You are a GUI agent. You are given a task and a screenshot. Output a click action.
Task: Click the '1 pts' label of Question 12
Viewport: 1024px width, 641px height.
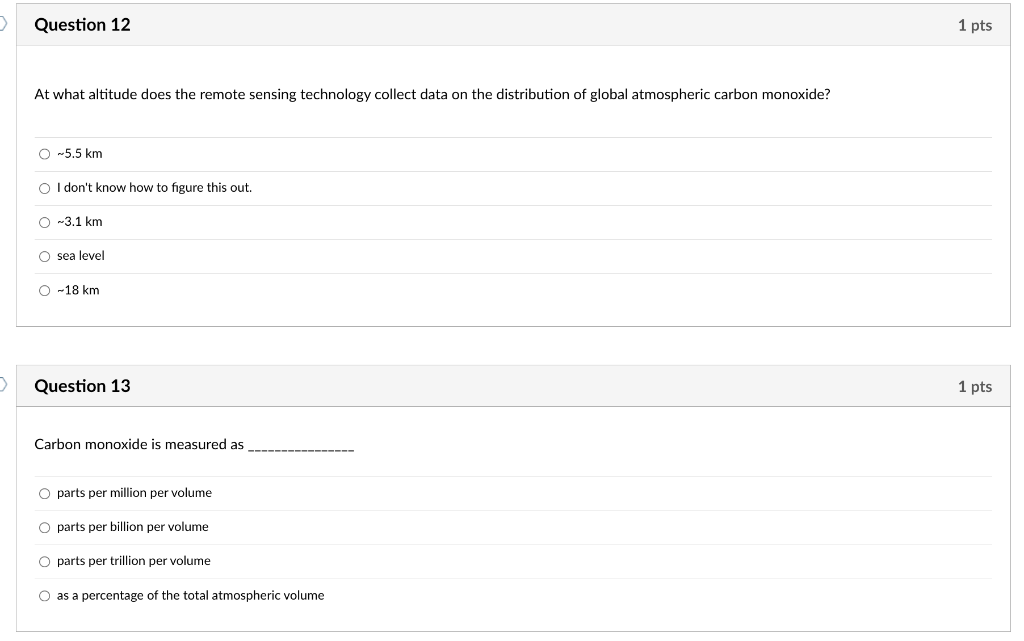pos(974,26)
